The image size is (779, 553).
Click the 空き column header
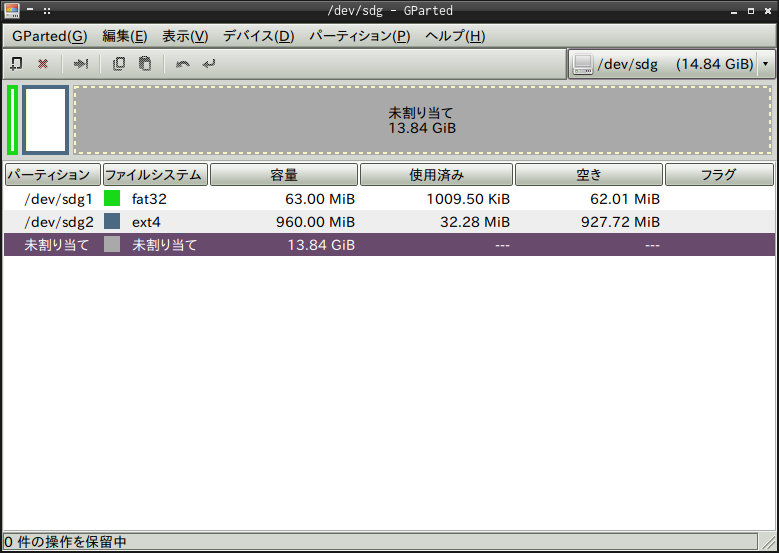pos(589,175)
